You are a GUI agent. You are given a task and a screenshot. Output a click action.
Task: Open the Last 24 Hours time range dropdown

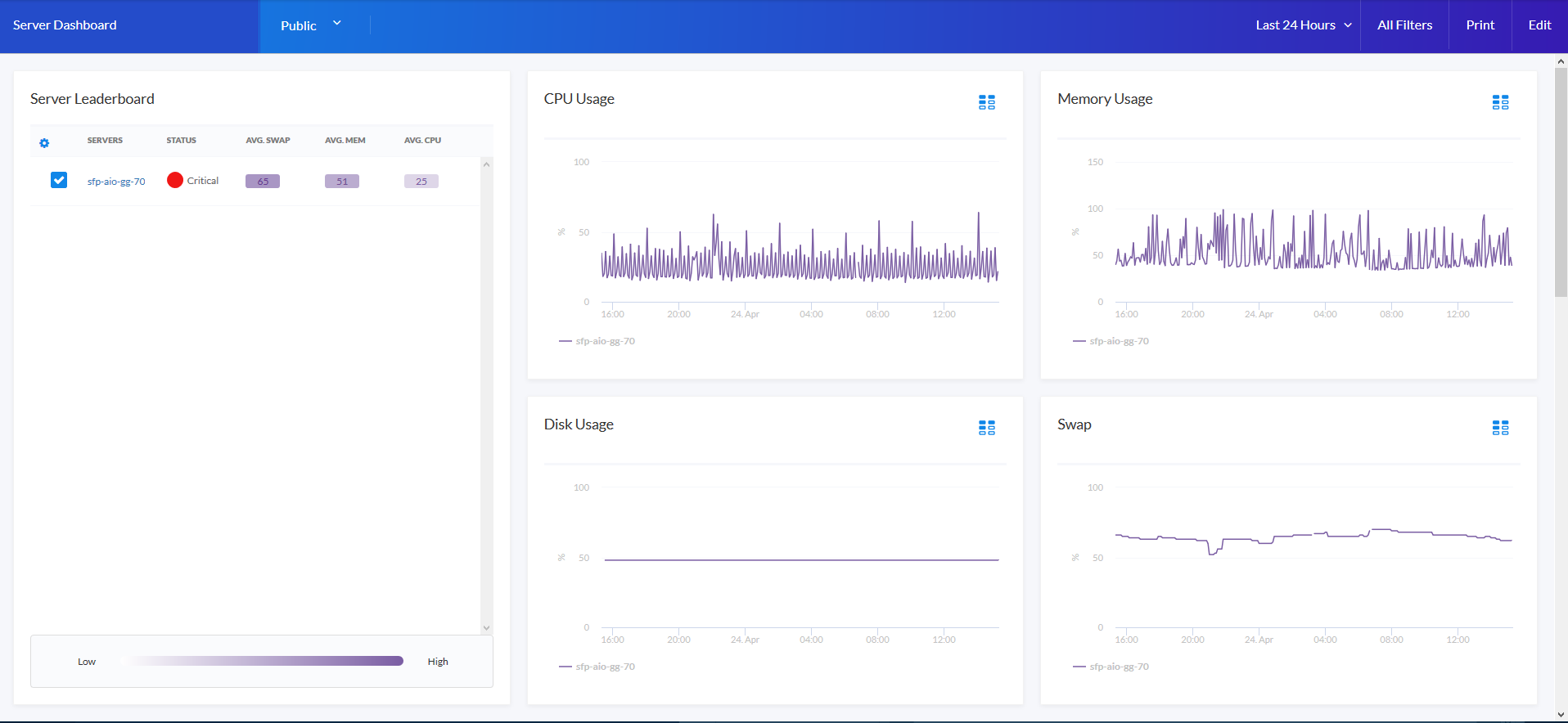[1303, 25]
